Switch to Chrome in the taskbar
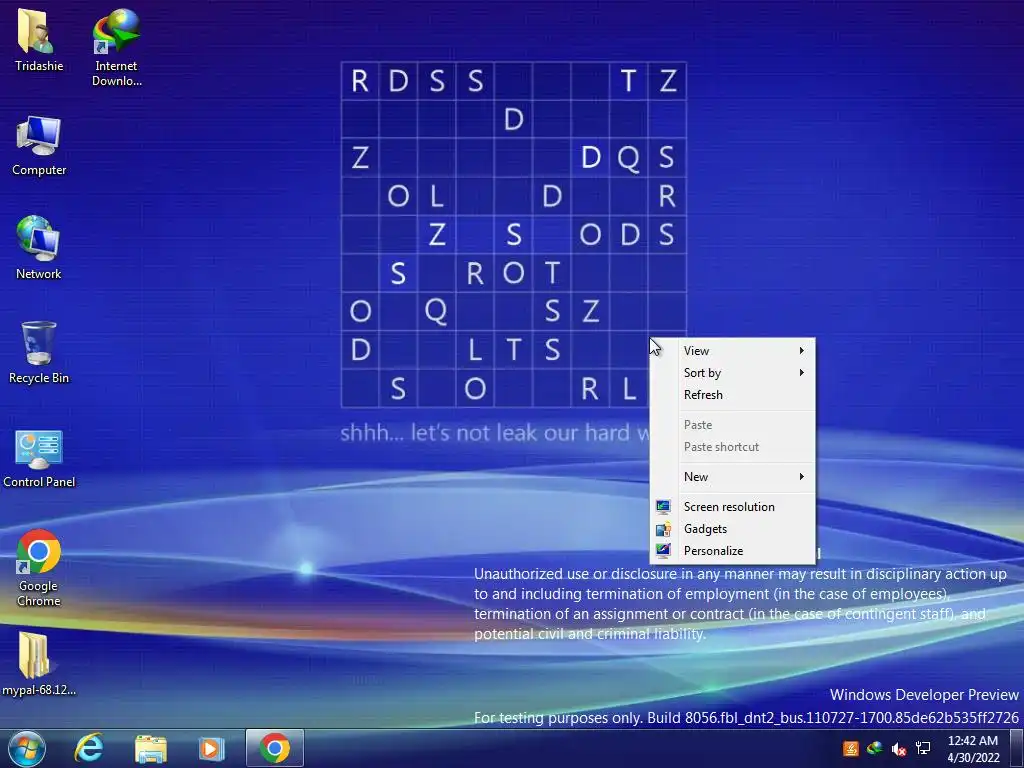The width and height of the screenshot is (1024, 768). coord(275,748)
